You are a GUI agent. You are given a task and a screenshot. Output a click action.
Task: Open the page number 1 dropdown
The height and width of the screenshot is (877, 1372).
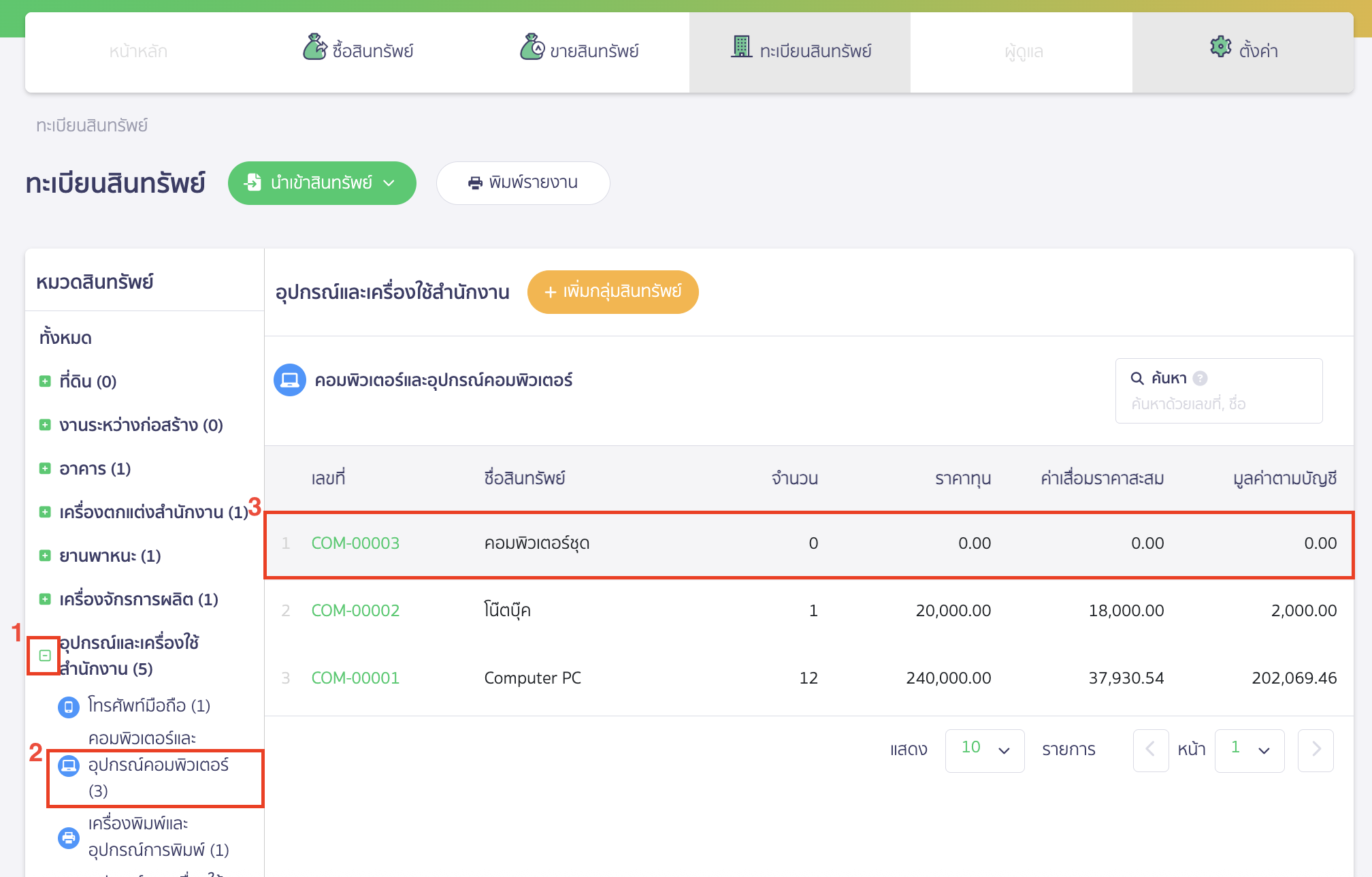(1249, 750)
